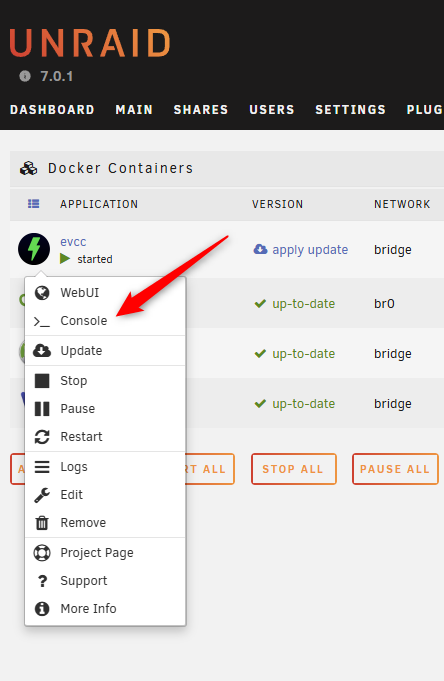444x681 pixels.
Task: Toggle the list view icon beside APPLICATION
Action: click(x=33, y=204)
